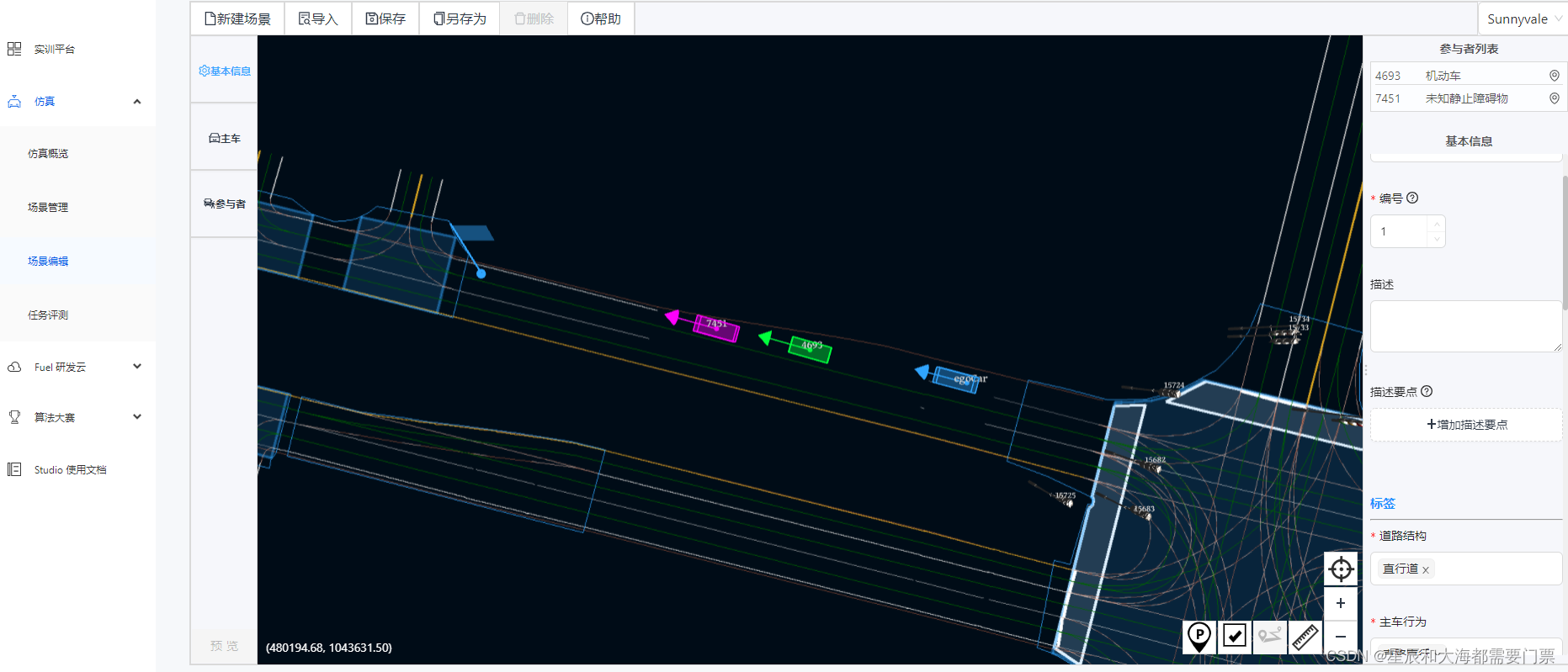This screenshot has width=1568, height=672.
Task: Click the right panel vertical scrollbar
Action: [x=1565, y=244]
